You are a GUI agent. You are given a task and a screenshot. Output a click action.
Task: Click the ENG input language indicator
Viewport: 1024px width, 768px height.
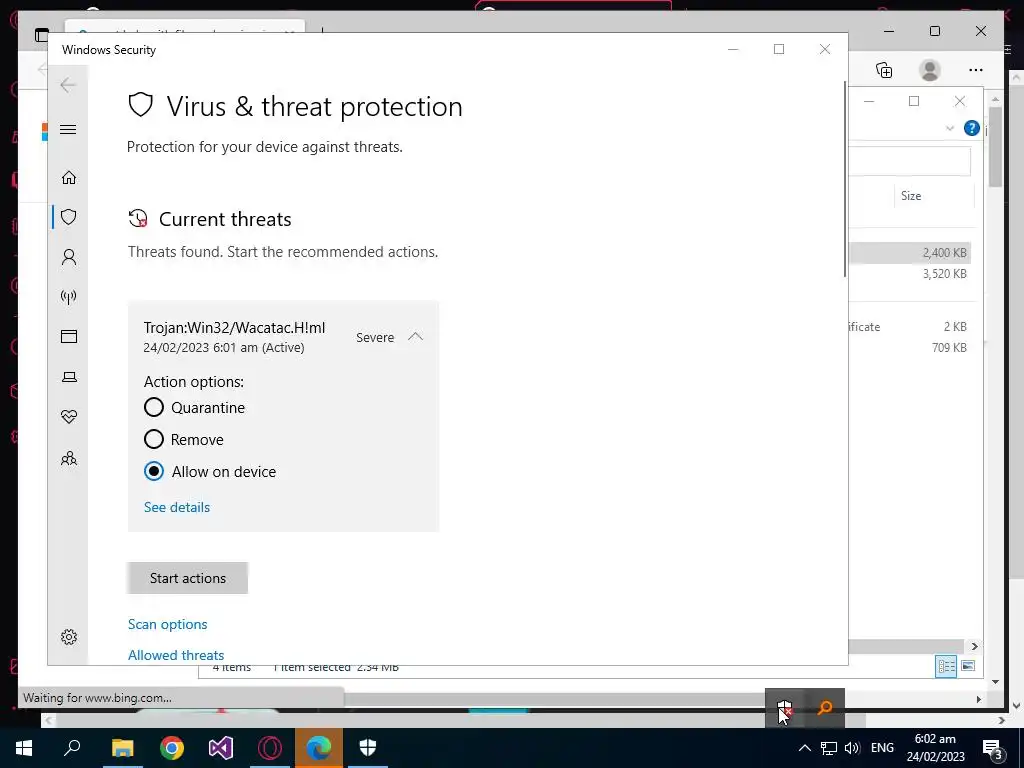pyautogui.click(x=882, y=748)
